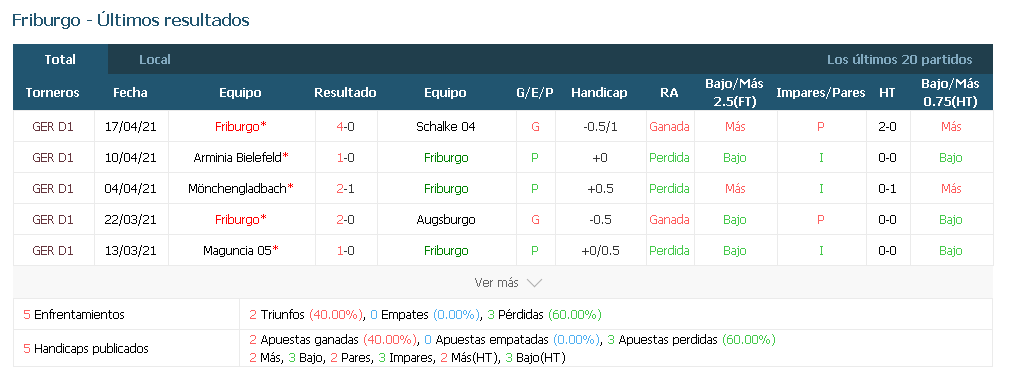Open Schalke 04 team link
Screen dimensions: 1014x374
446,127
